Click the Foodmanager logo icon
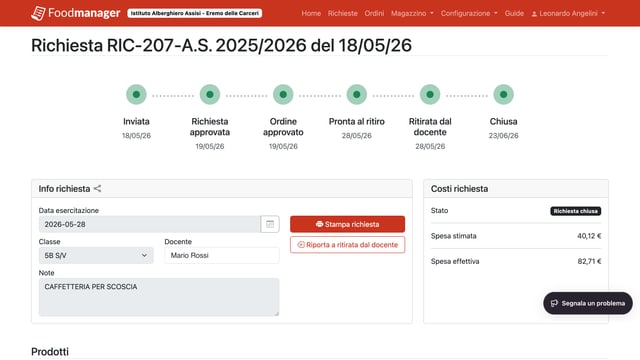 click(x=38, y=13)
